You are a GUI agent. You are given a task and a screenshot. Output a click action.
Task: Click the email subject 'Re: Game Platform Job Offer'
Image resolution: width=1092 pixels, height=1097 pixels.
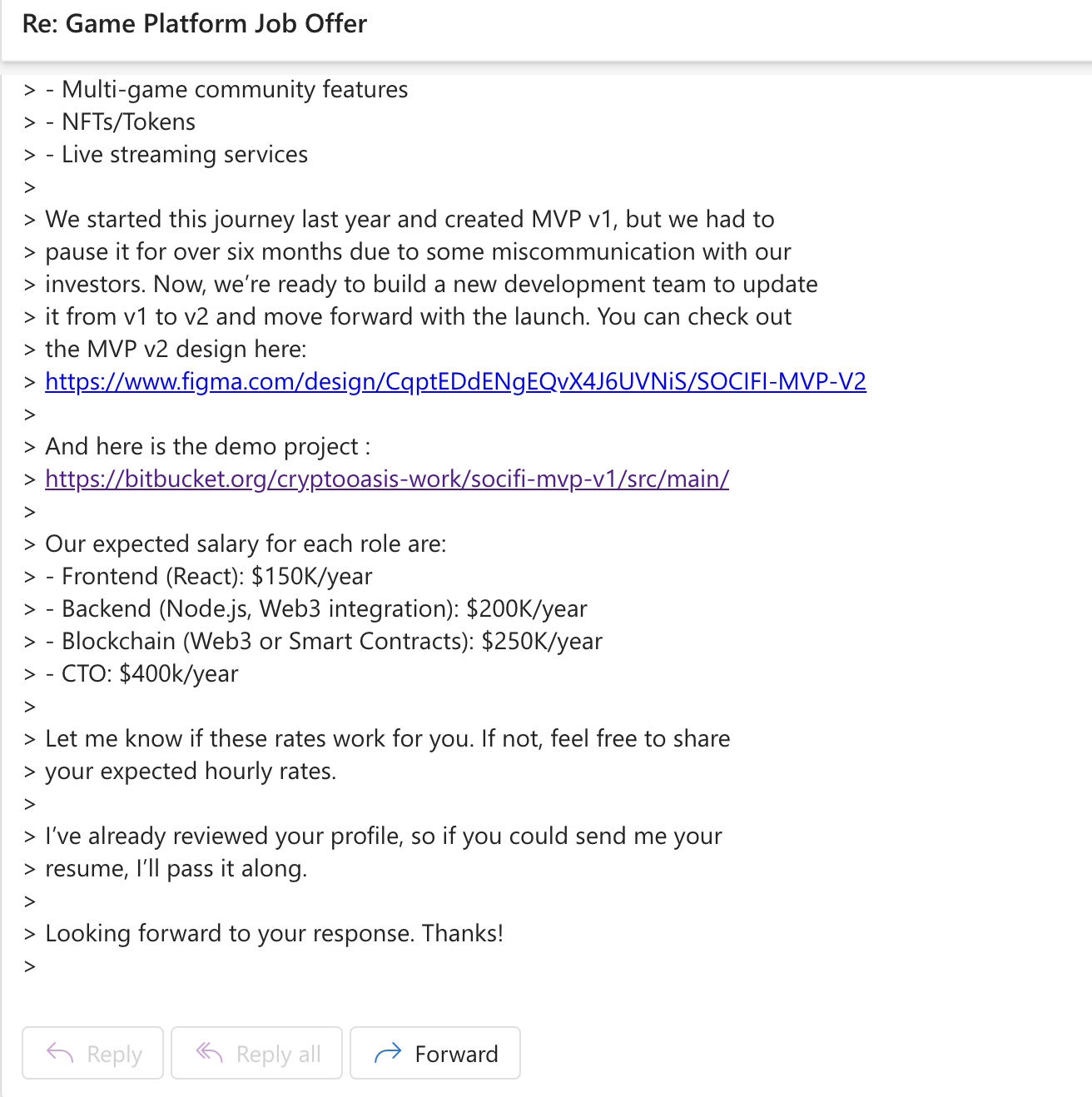195,23
